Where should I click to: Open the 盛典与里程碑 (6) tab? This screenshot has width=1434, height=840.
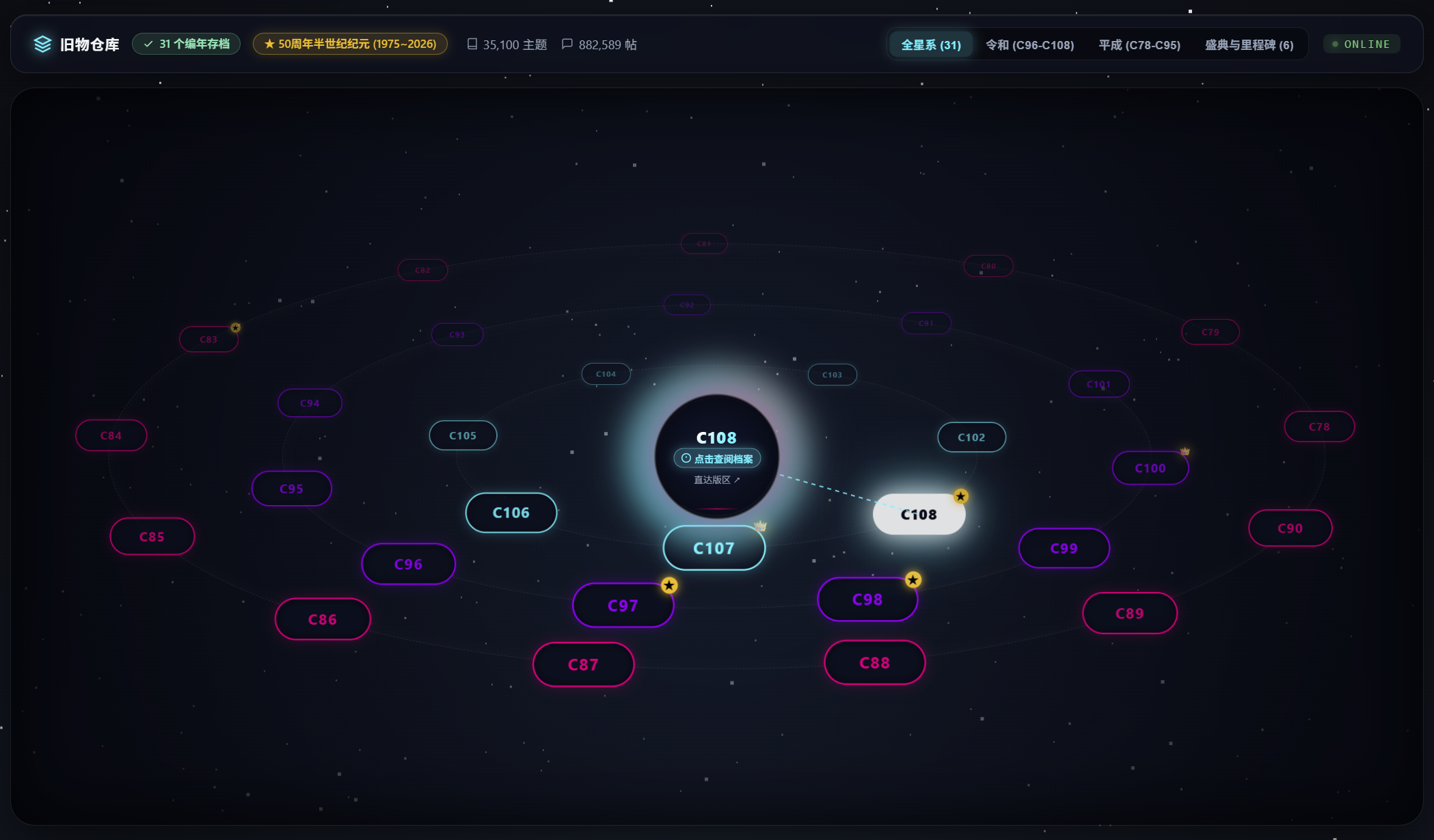tap(1249, 44)
